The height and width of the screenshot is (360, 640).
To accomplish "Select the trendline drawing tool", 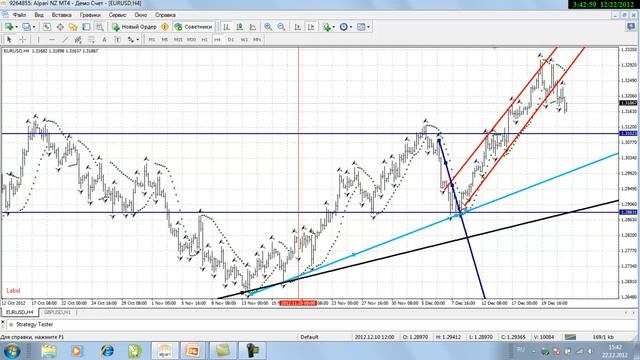I will coord(65,40).
